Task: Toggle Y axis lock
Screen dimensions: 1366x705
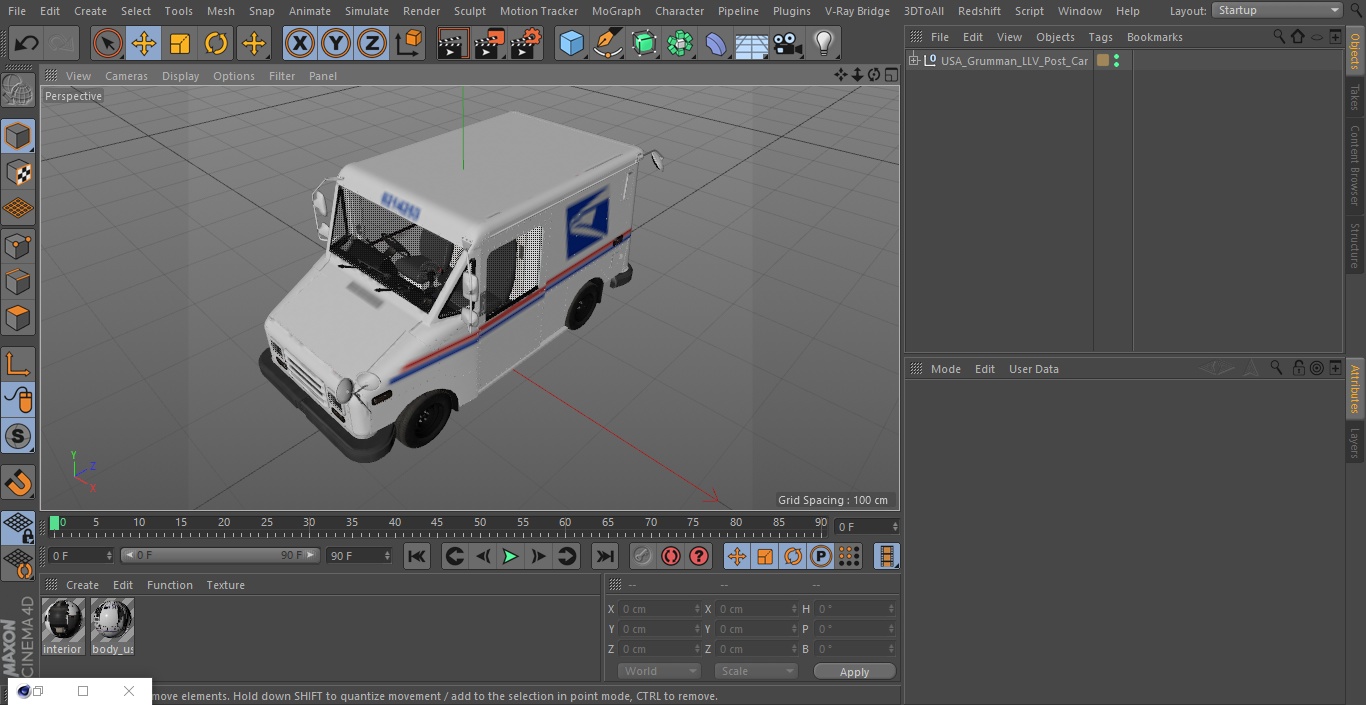Action: tap(336, 43)
